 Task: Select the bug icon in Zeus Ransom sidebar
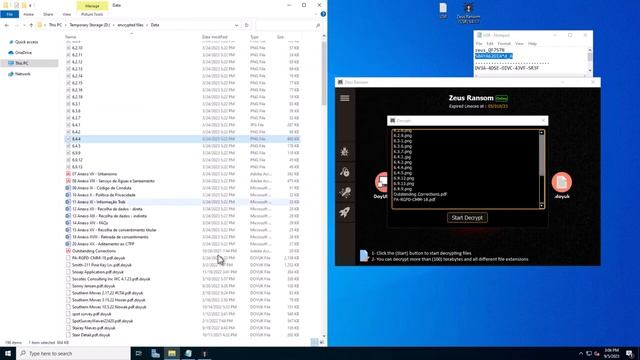click(x=344, y=152)
